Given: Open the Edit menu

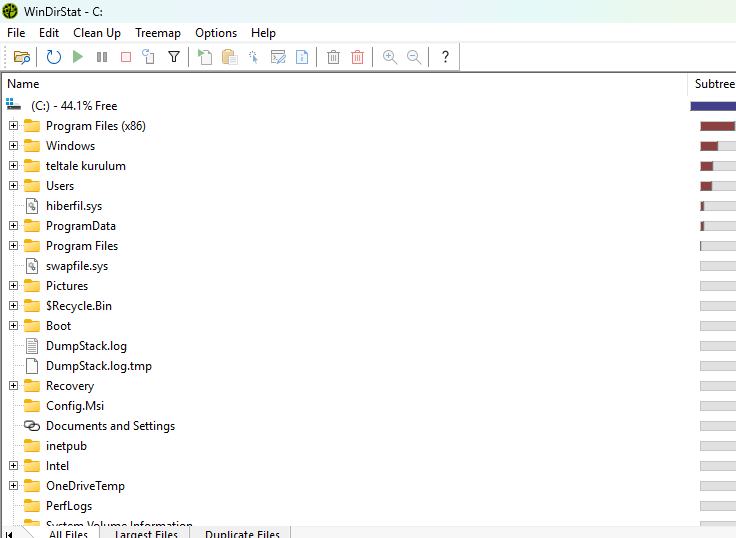Looking at the screenshot, I should tap(49, 33).
